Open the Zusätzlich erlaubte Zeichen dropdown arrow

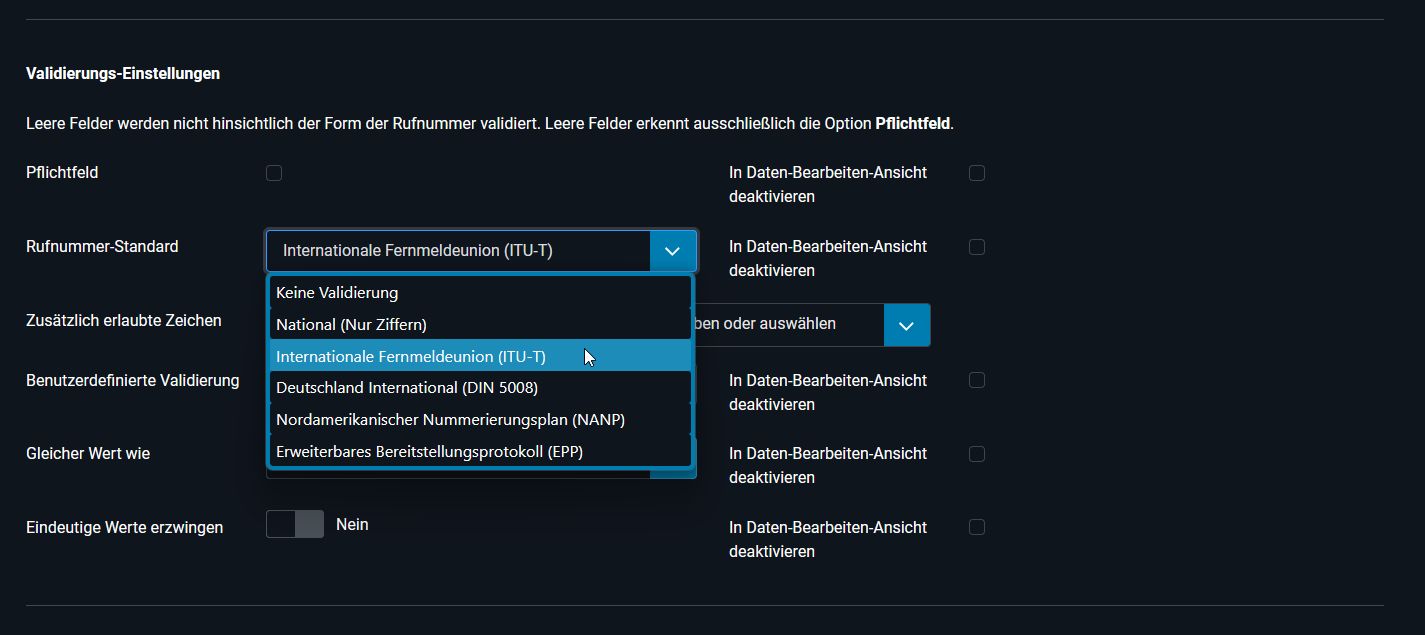[907, 325]
